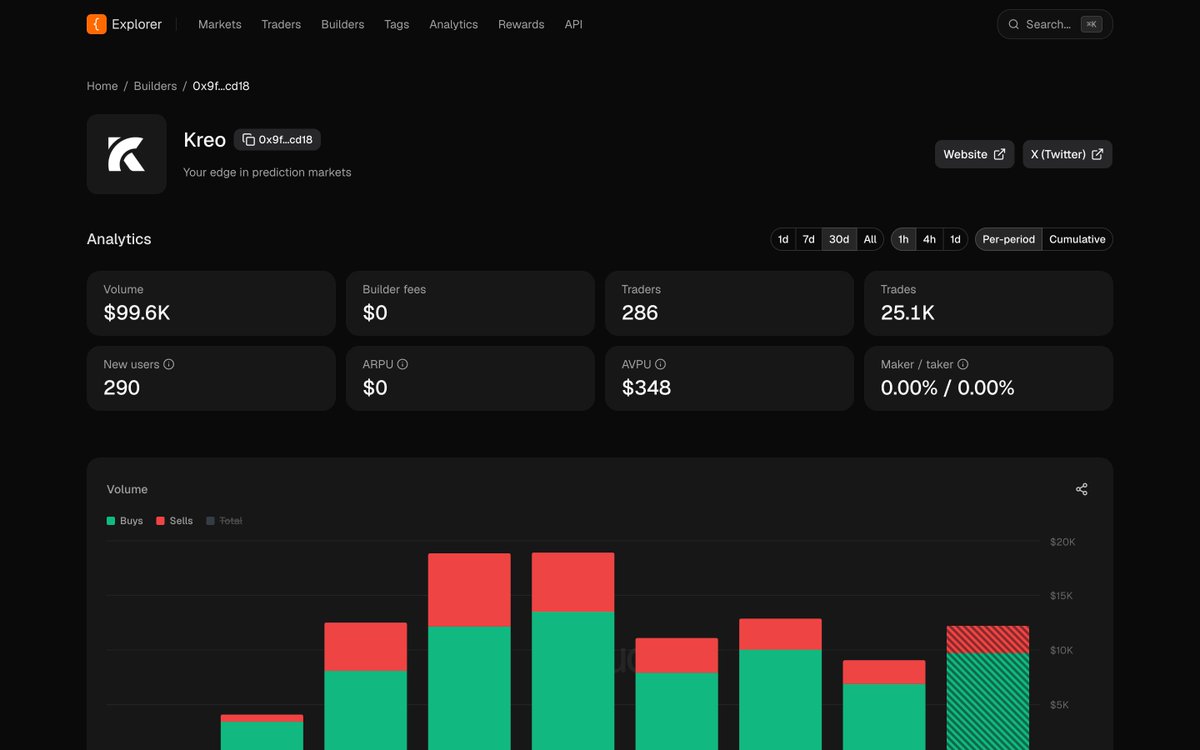Go to the Builders breadcrumb link
Screen dimensions: 1200x750
(155, 86)
